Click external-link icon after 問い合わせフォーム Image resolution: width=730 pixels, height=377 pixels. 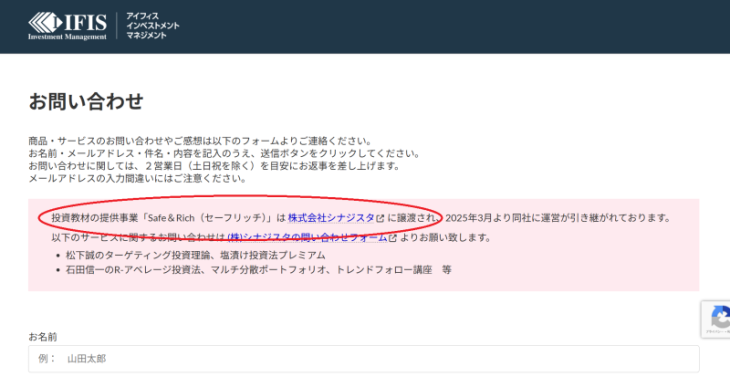393,238
